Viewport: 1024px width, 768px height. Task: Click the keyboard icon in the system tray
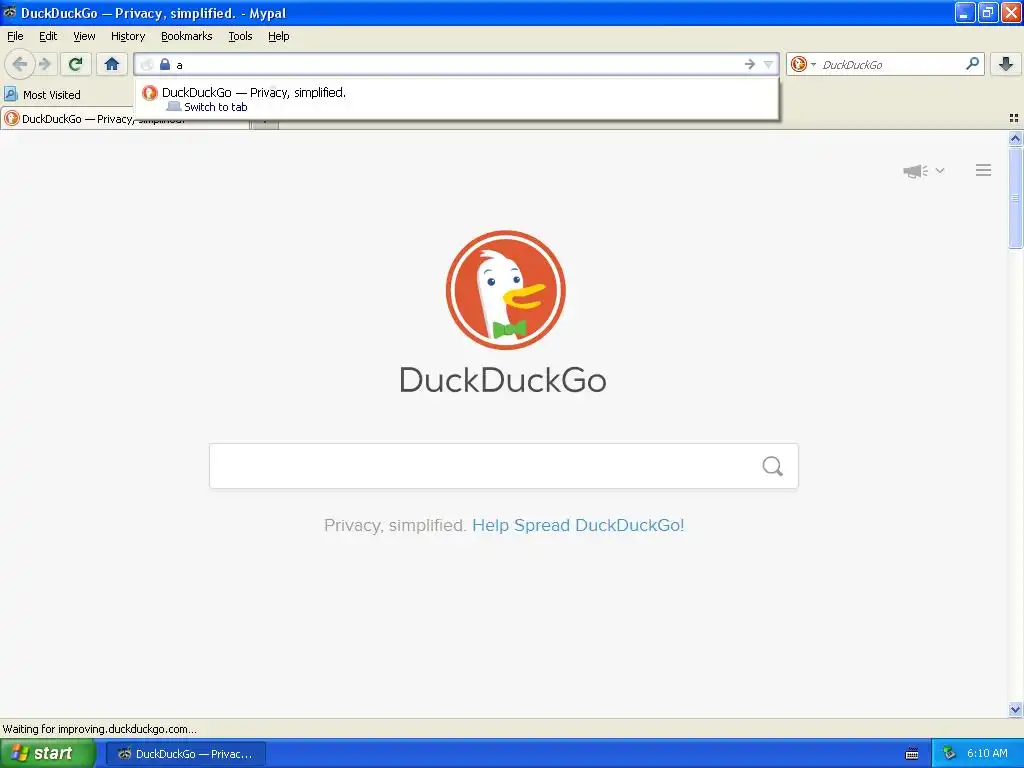point(912,754)
